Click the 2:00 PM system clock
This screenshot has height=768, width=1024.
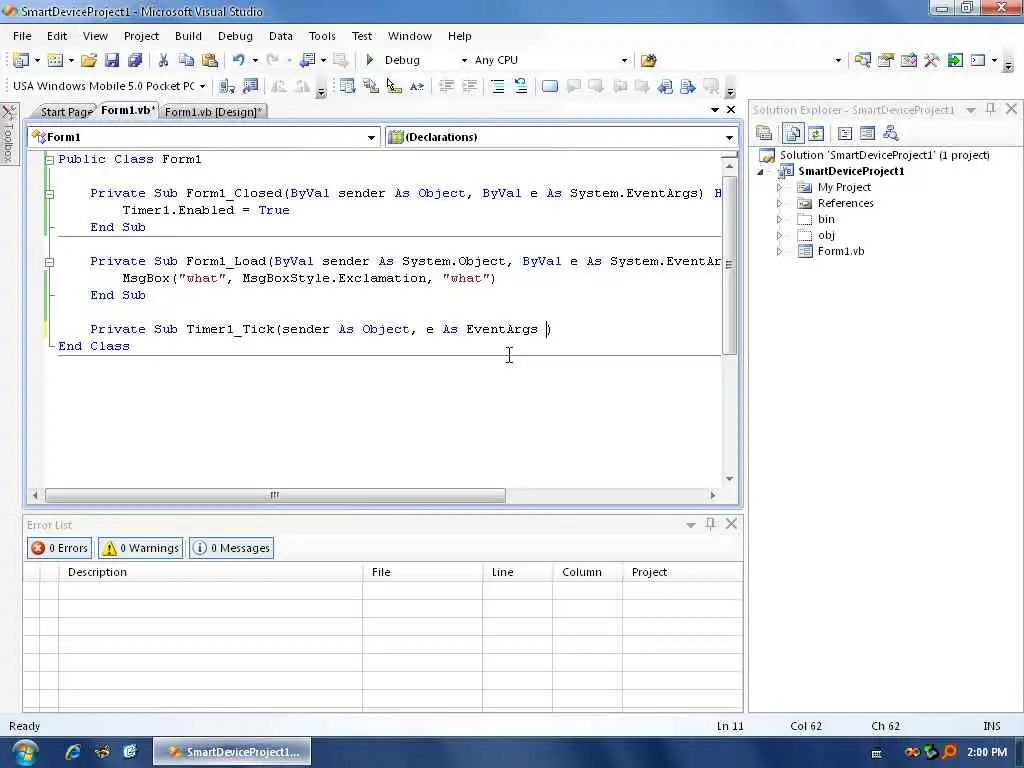(987, 752)
